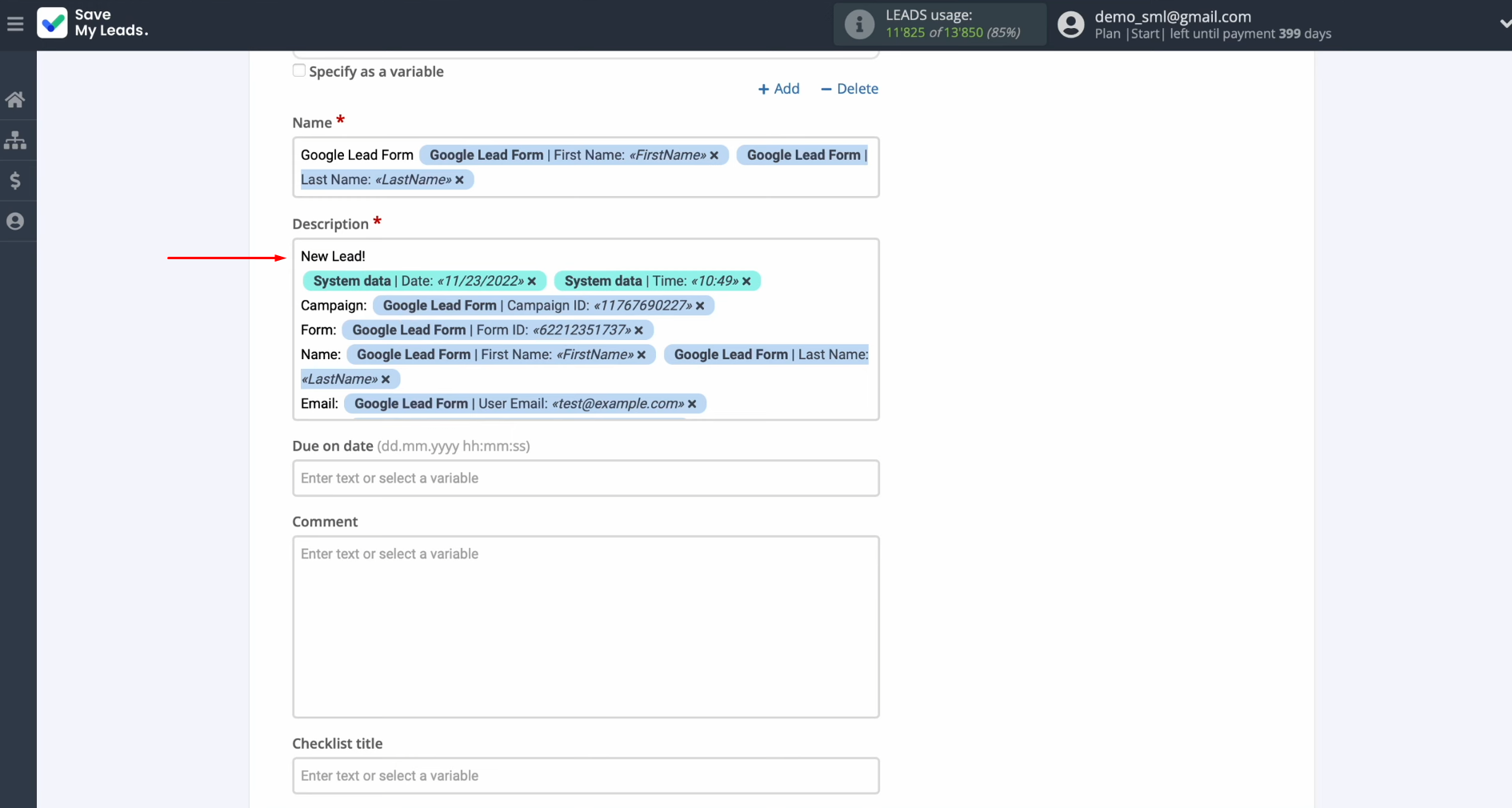Click the 'Form:' label in Description
The height and width of the screenshot is (808, 1512).
[x=318, y=330]
